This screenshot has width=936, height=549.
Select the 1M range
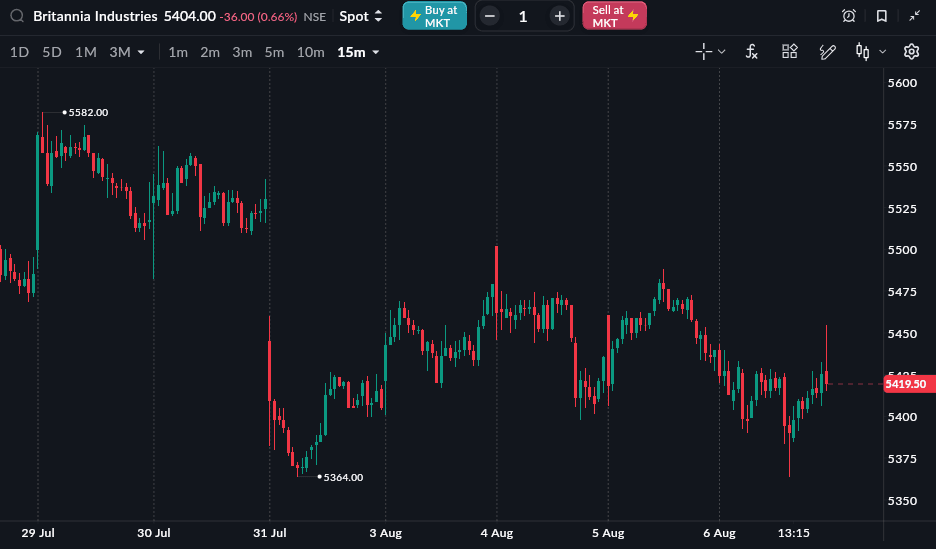[85, 53]
